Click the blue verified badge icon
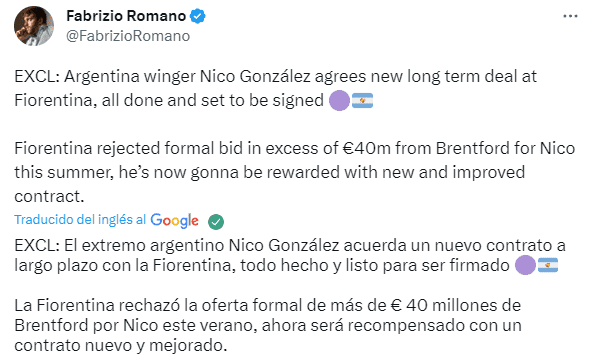 (x=197, y=16)
